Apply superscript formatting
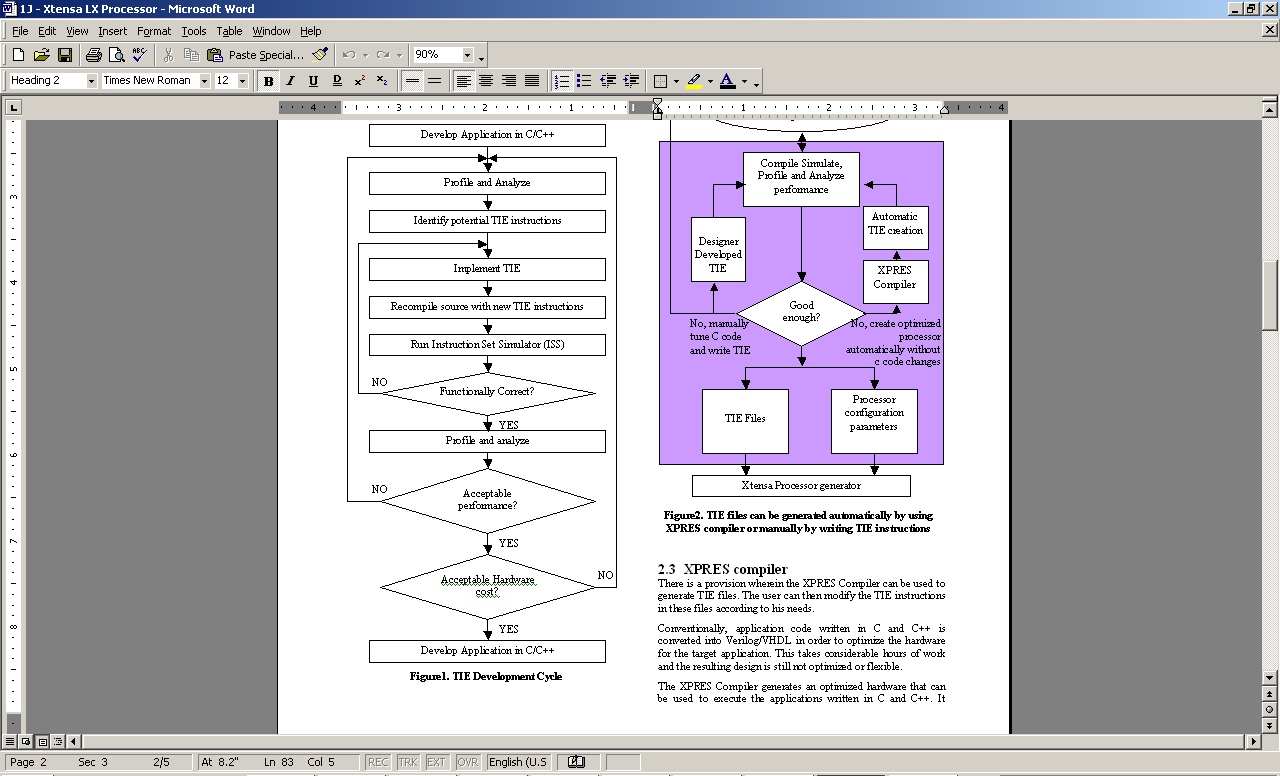This screenshot has width=1280, height=776. [360, 81]
